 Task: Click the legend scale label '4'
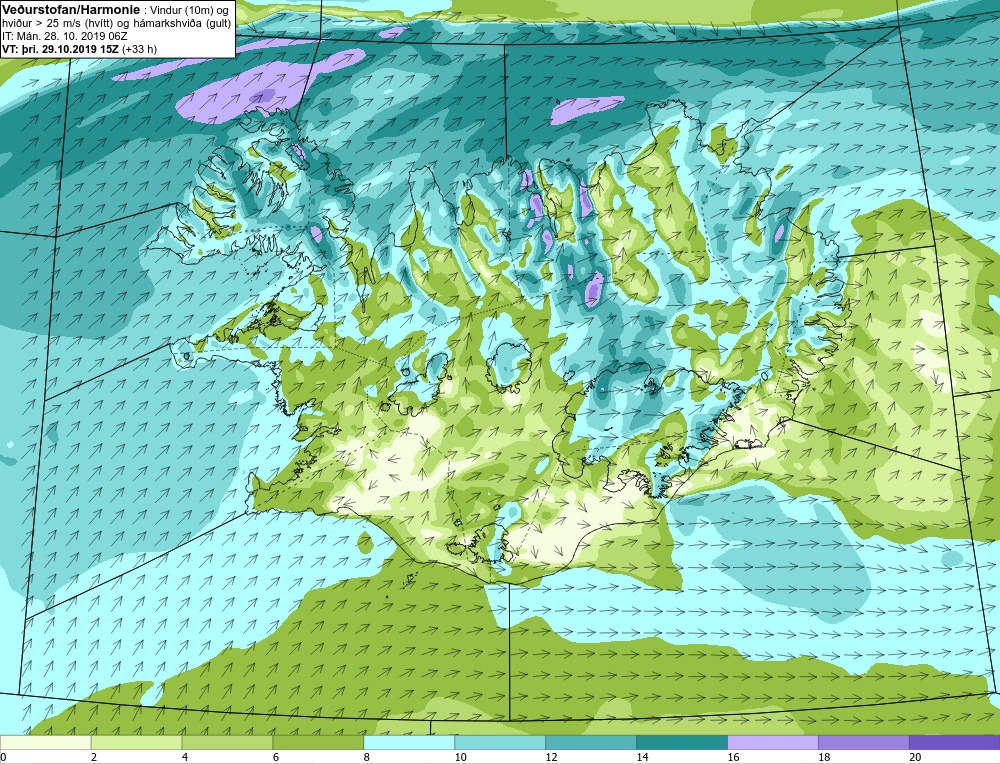coord(185,757)
